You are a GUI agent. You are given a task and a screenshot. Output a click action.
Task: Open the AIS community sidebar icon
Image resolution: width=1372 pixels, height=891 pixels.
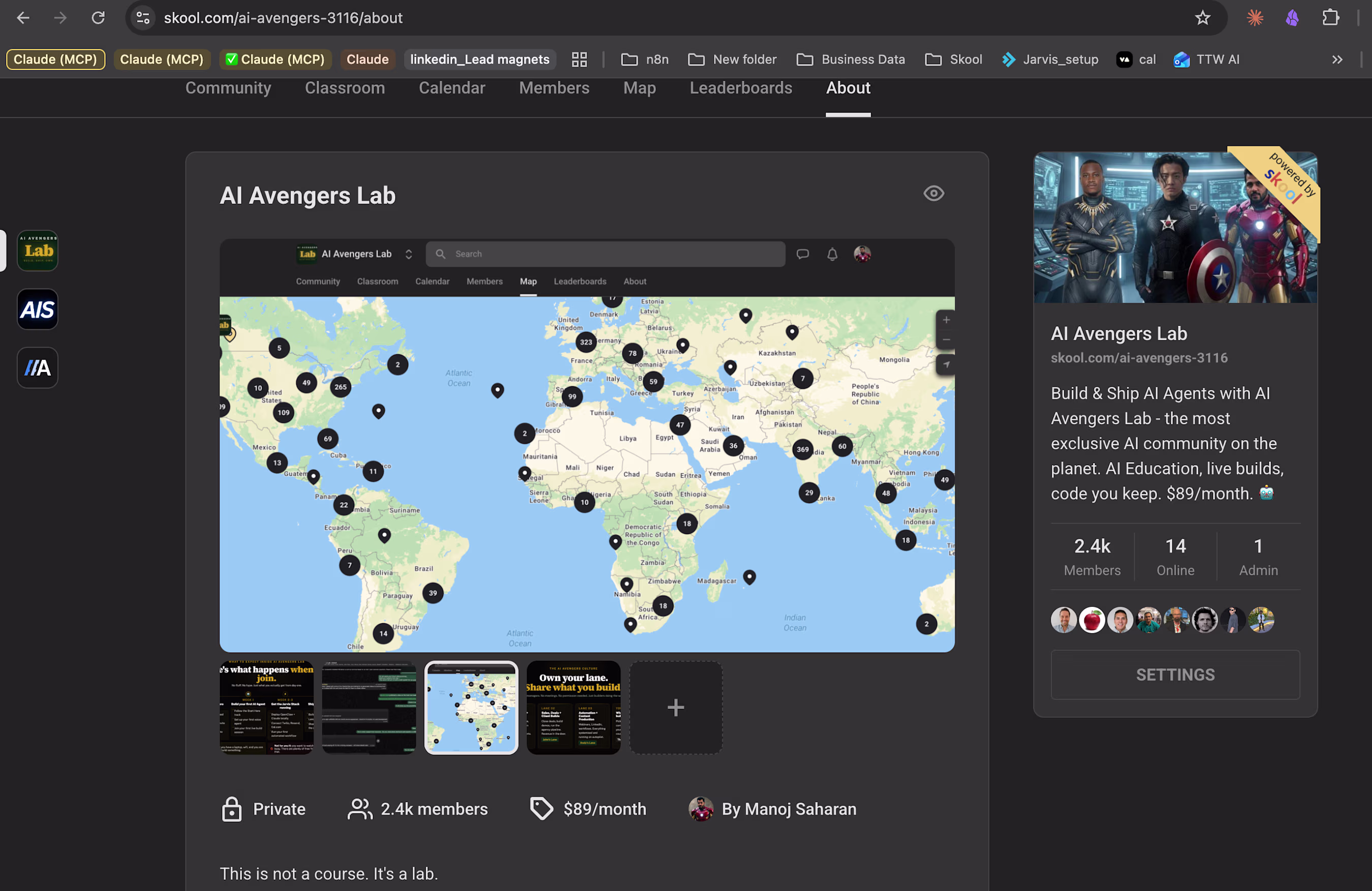tap(38, 310)
